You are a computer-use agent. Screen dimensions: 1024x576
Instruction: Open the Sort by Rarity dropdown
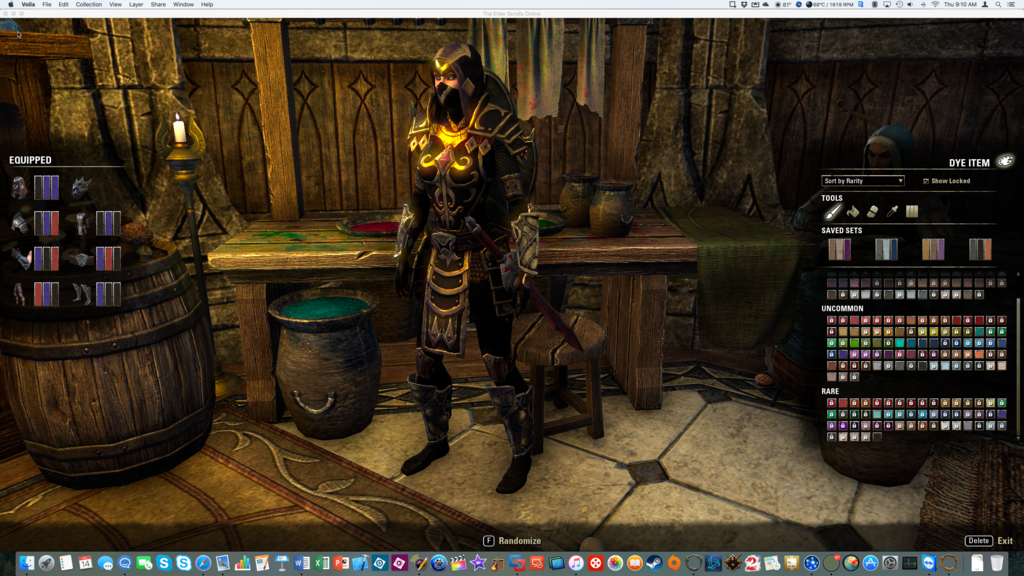click(863, 181)
